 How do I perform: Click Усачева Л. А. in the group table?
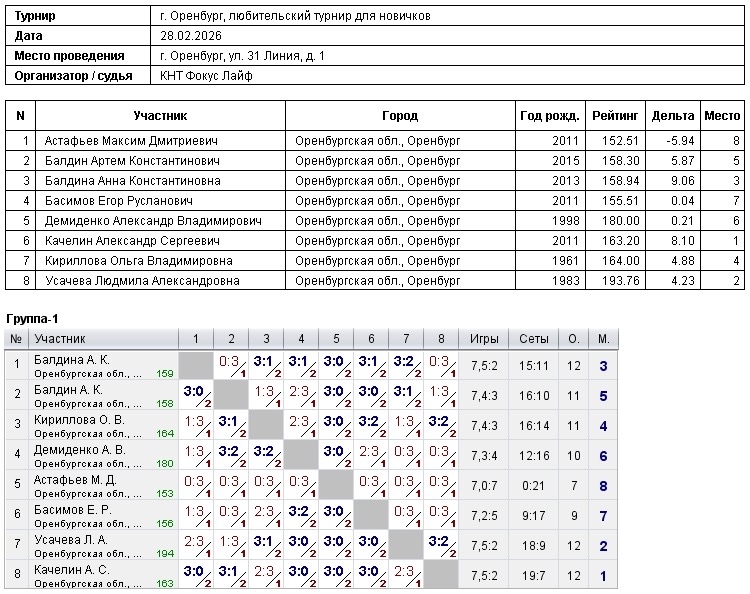pyautogui.click(x=72, y=539)
